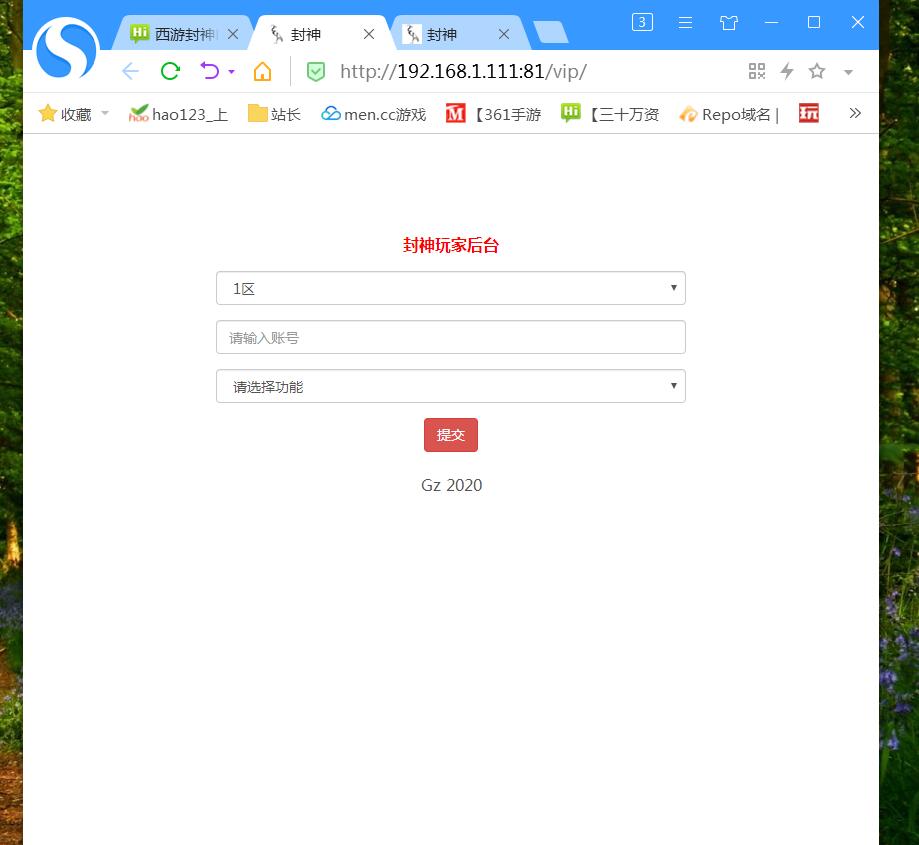Screen dimensions: 919x845
Task: Switch to the third 封神 tab
Action: point(443,34)
